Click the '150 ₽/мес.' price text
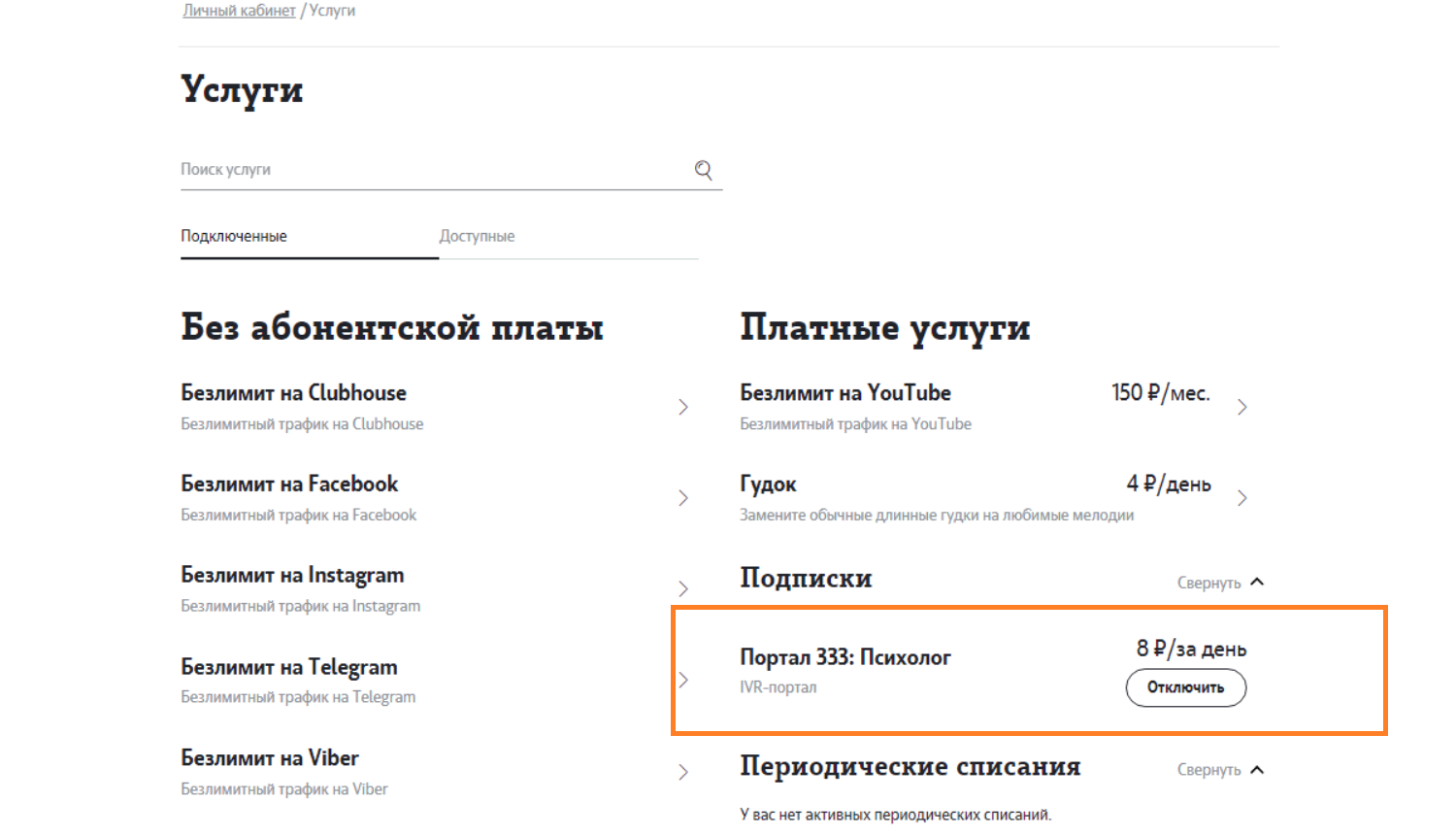This screenshot has width=1456, height=835. 1161,392
